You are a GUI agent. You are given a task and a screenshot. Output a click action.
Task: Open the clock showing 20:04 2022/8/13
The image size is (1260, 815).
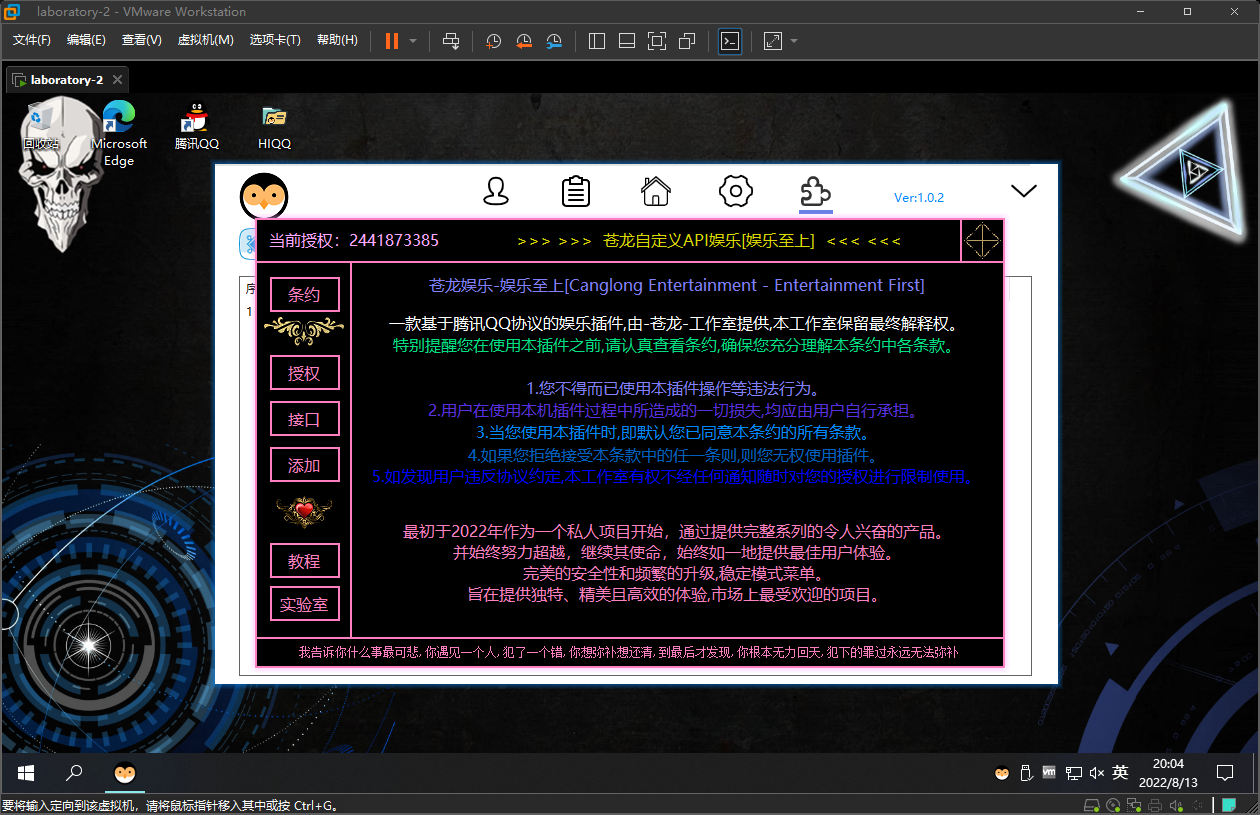coord(1168,773)
